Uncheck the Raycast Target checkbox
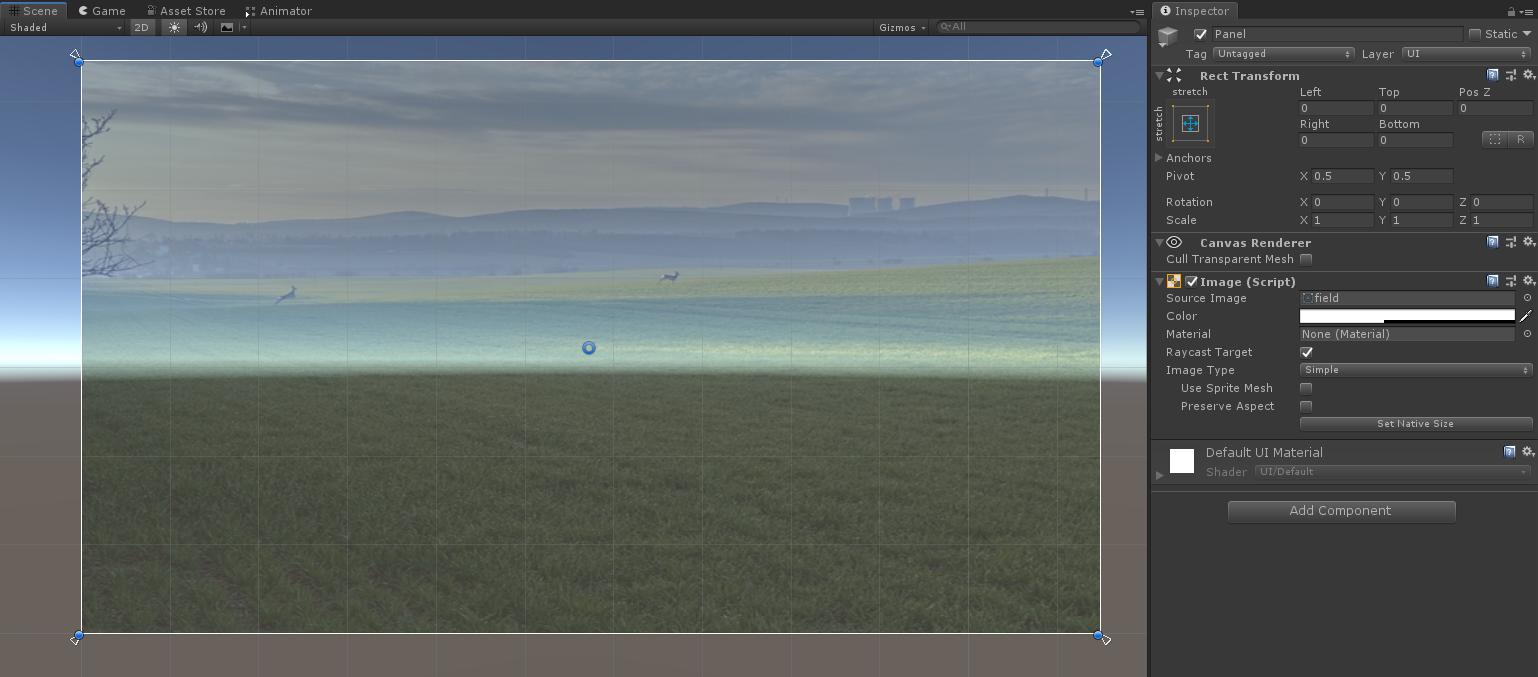 [x=1306, y=352]
